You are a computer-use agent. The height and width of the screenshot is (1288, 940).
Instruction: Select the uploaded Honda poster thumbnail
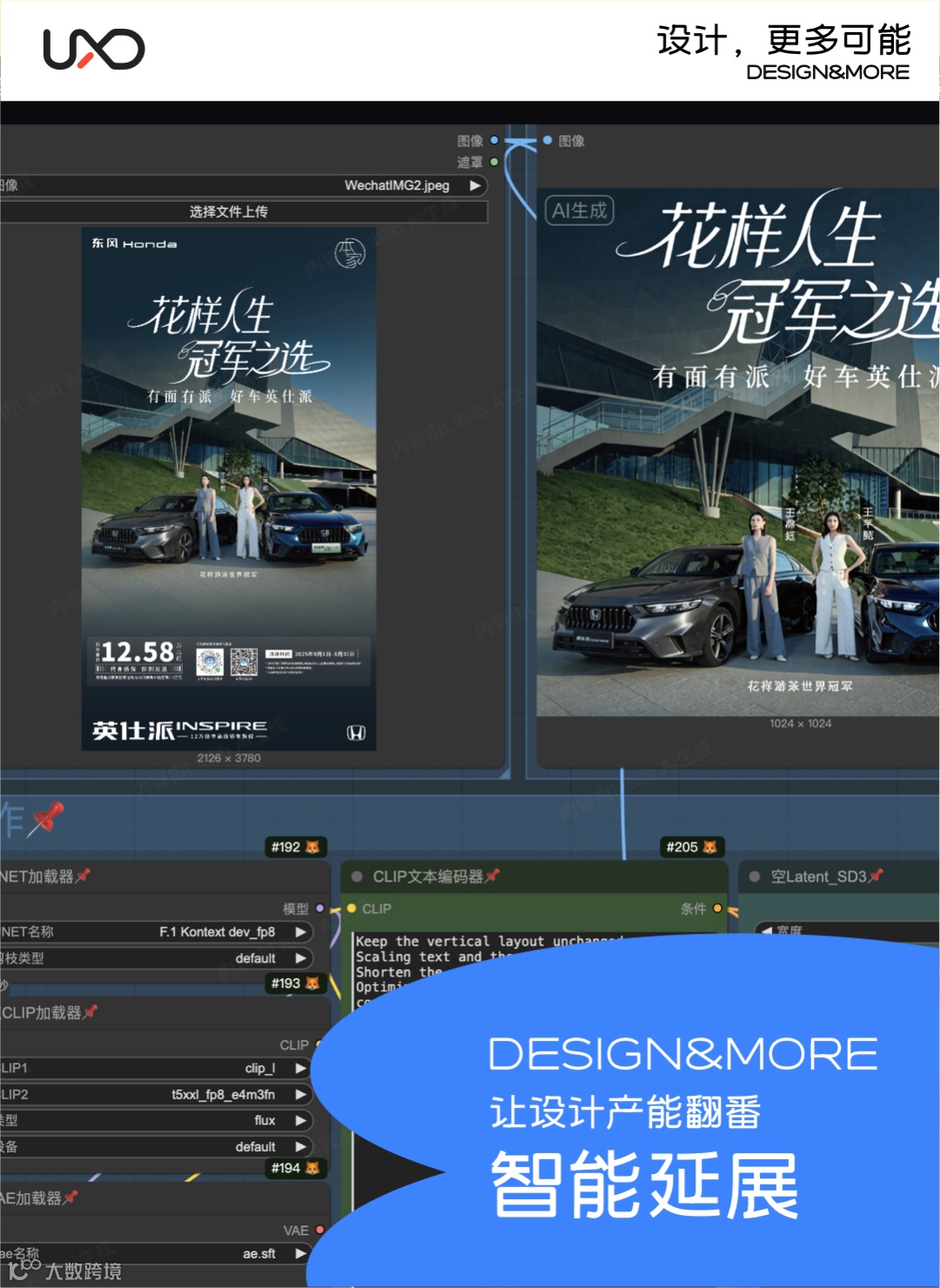229,489
